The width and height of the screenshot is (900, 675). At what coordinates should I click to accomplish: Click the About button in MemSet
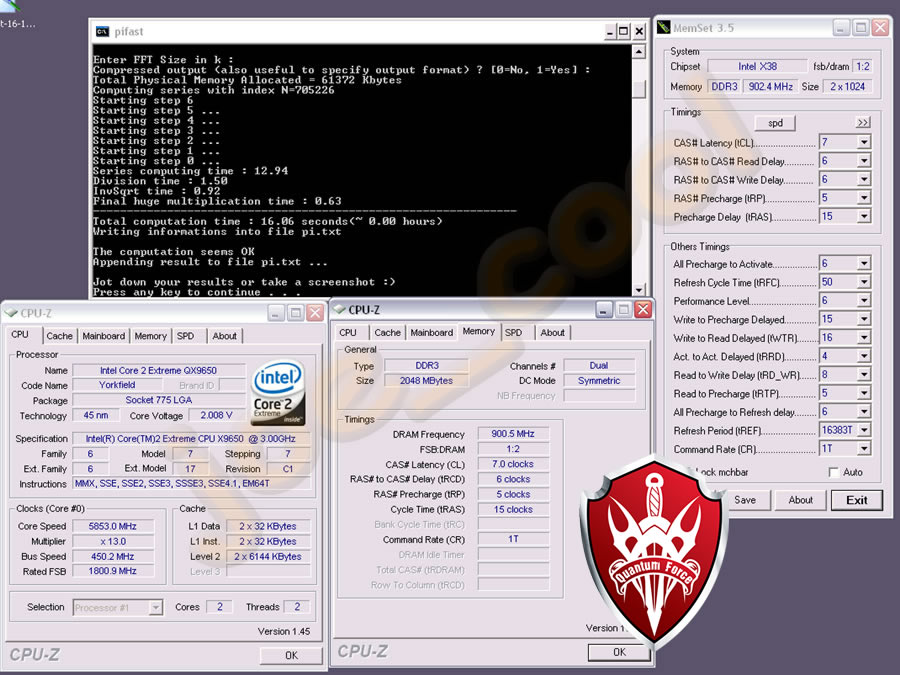pyautogui.click(x=800, y=500)
